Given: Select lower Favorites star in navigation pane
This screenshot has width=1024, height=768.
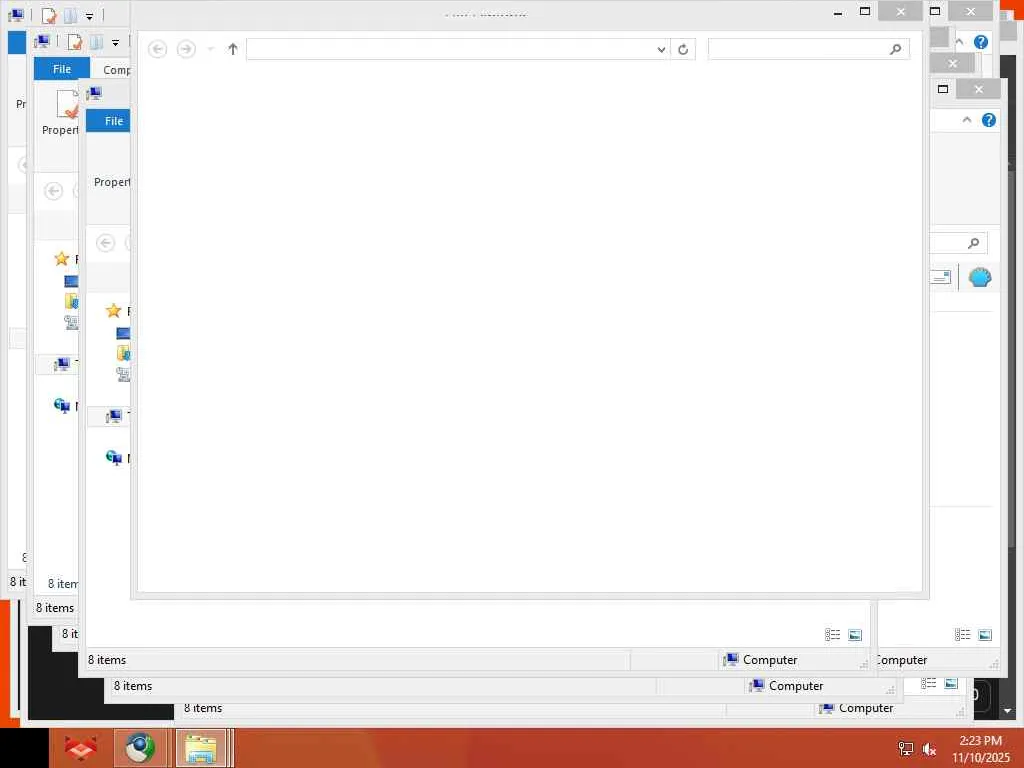Looking at the screenshot, I should [x=113, y=311].
